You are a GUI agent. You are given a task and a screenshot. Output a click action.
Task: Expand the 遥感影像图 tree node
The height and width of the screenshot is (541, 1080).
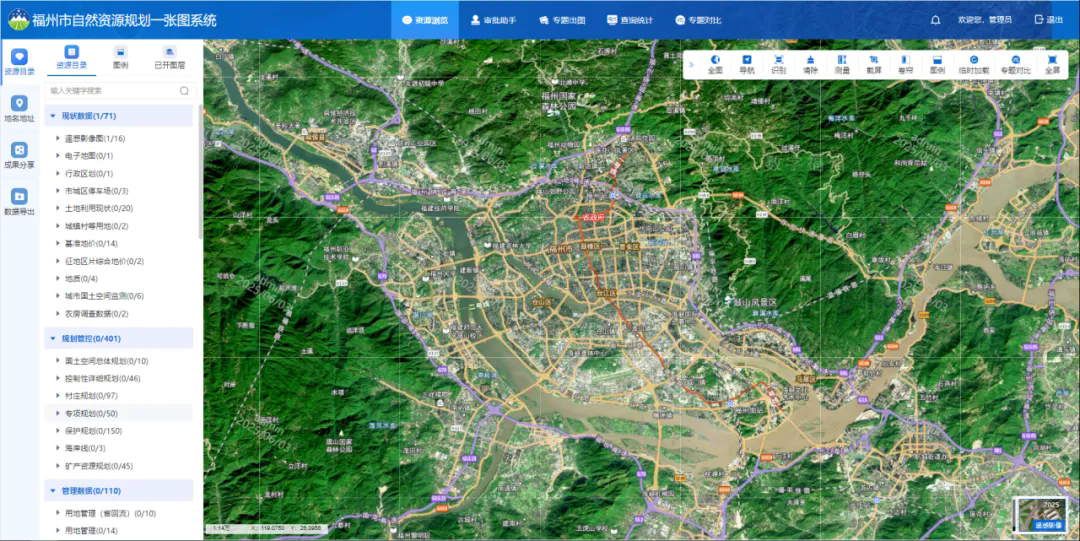(x=58, y=139)
